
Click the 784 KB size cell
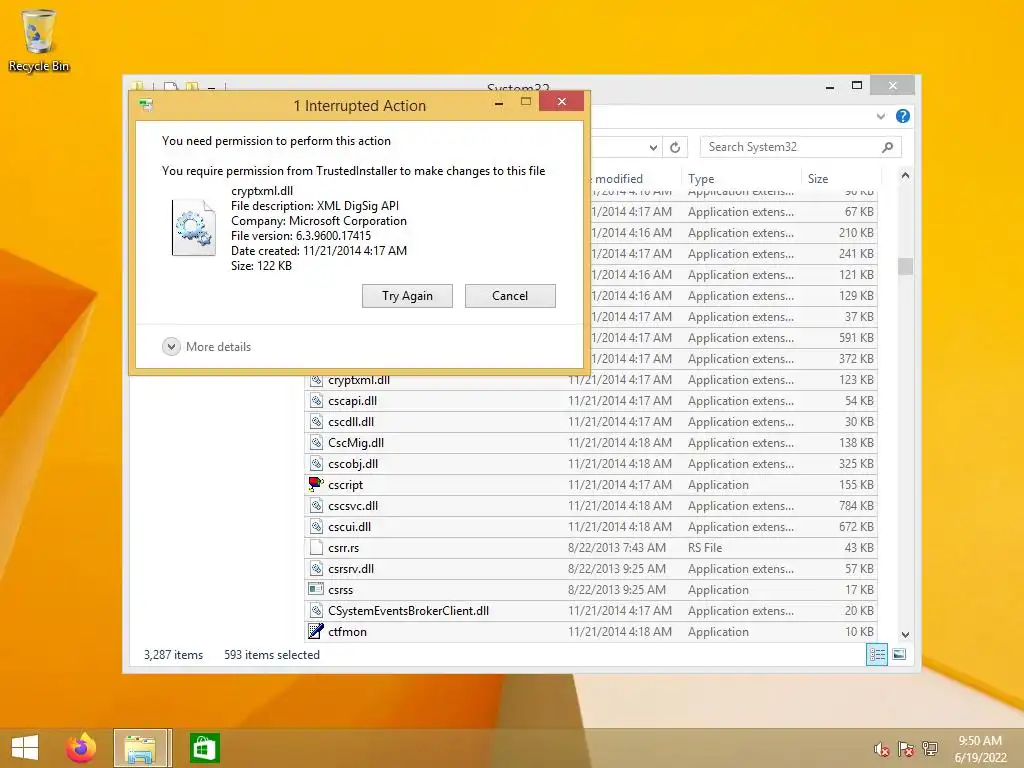pos(856,506)
